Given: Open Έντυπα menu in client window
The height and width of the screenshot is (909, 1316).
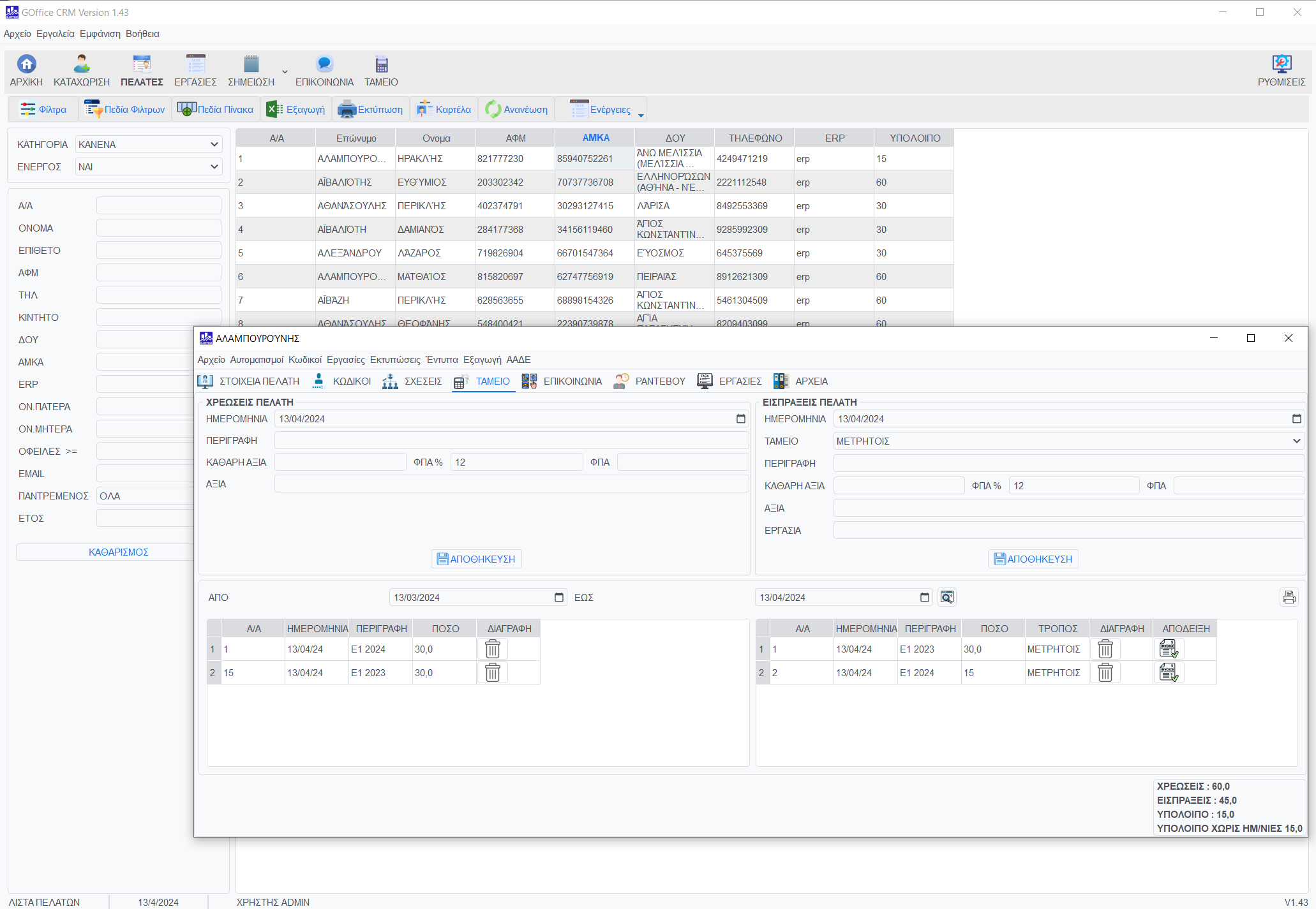Looking at the screenshot, I should tap(442, 360).
